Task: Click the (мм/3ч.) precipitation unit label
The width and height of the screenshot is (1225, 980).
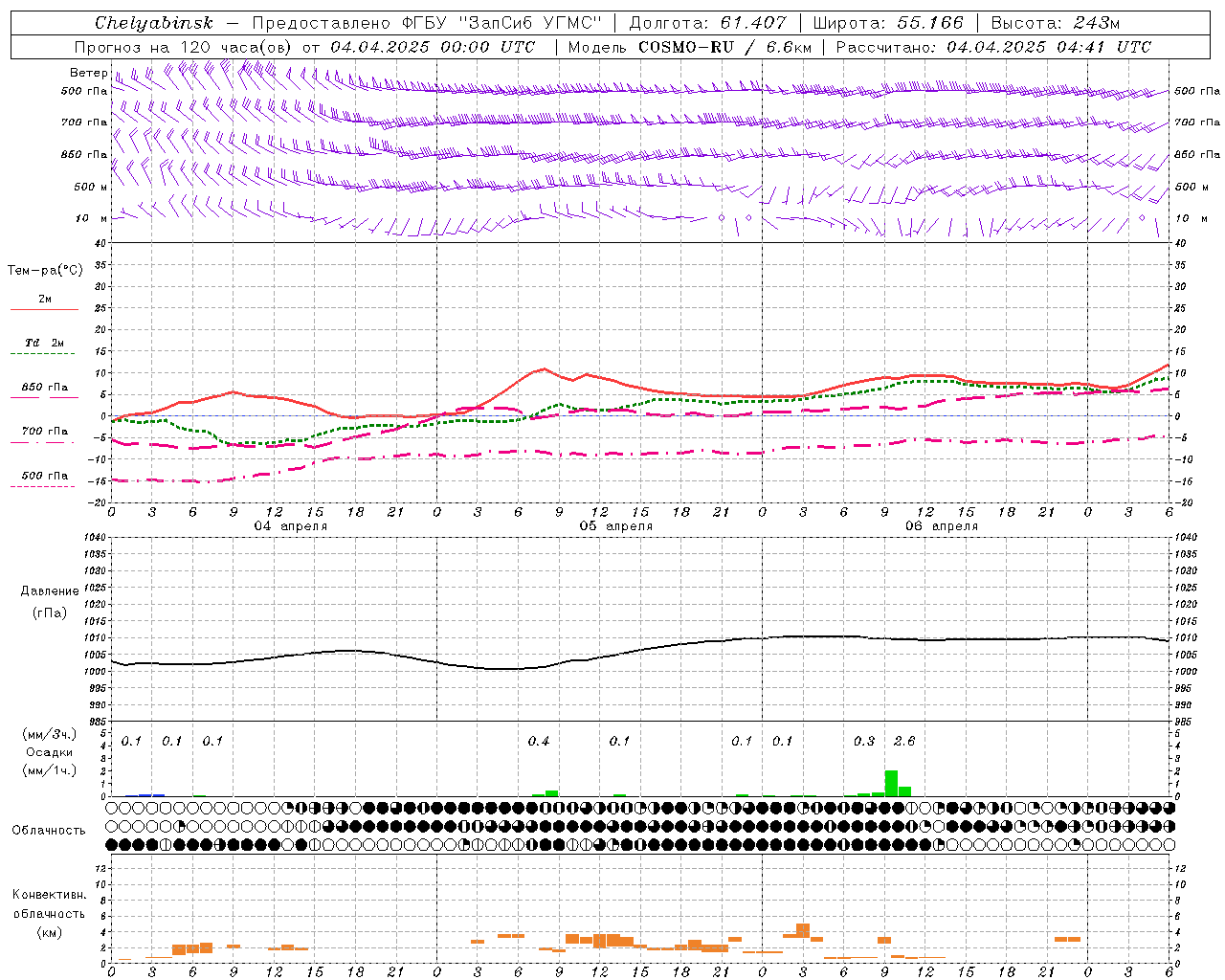Action: pyautogui.click(x=50, y=734)
